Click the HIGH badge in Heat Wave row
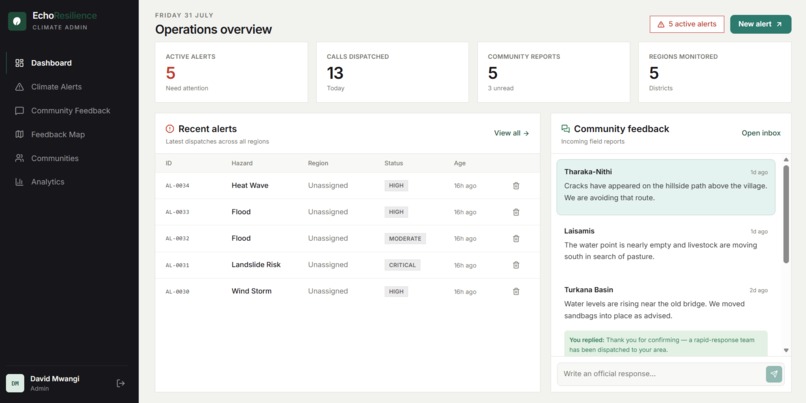806x403 pixels. click(396, 186)
